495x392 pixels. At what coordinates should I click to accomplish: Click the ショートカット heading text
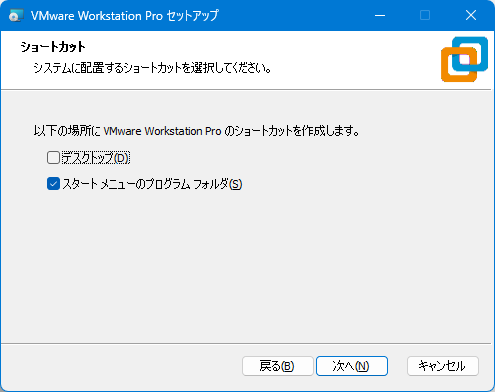(53, 47)
